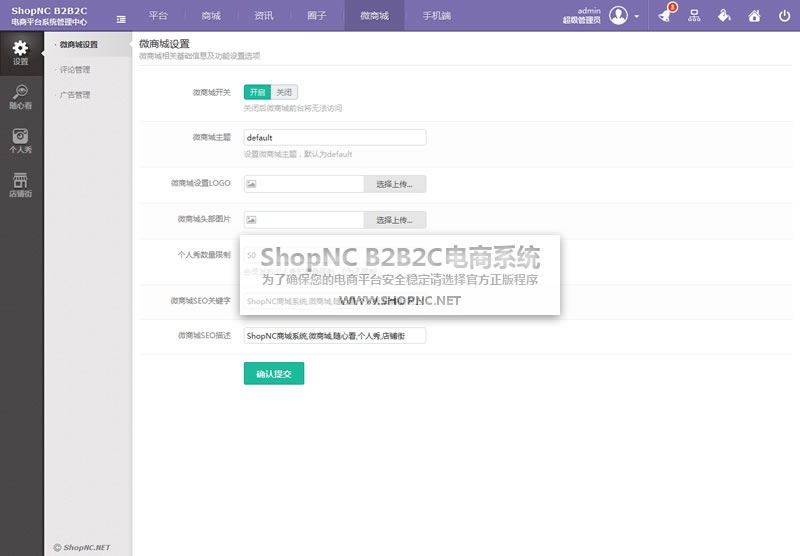Go to home via house icon

[x=754, y=16]
